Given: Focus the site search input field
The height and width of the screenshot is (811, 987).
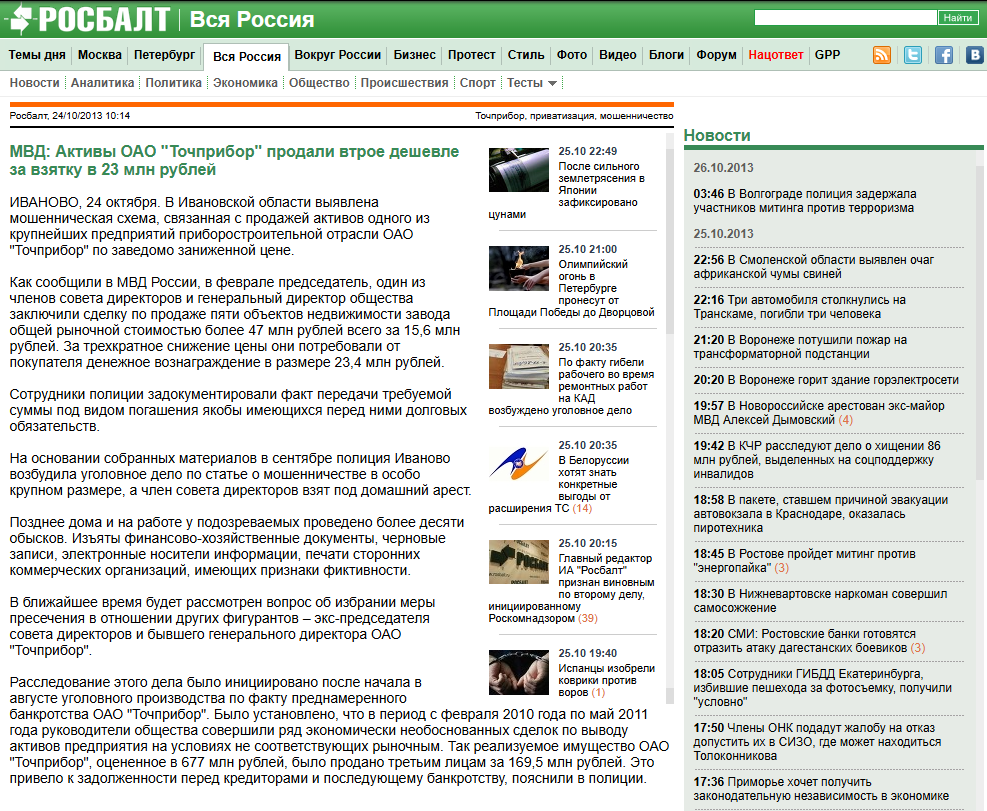Looking at the screenshot, I should 845,18.
